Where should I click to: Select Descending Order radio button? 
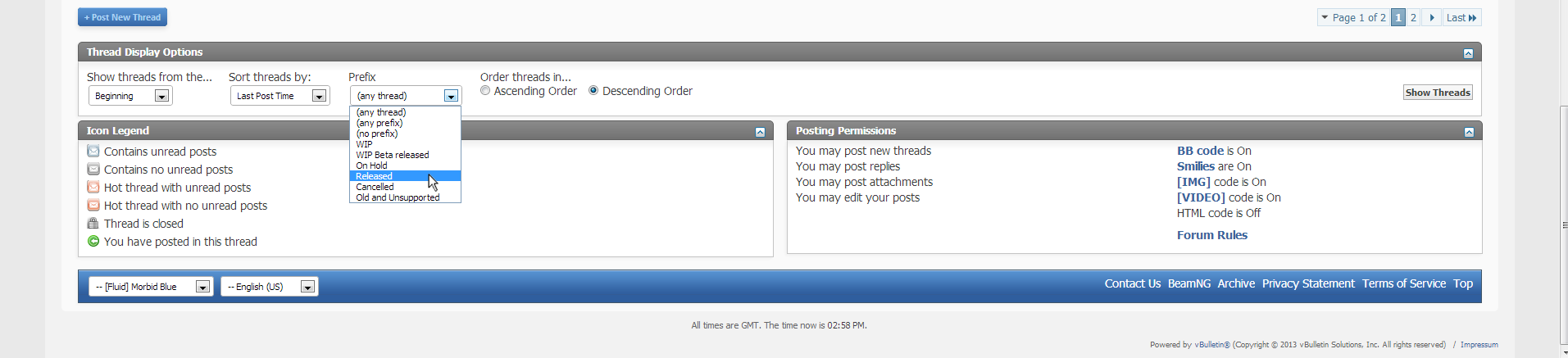[x=593, y=91]
